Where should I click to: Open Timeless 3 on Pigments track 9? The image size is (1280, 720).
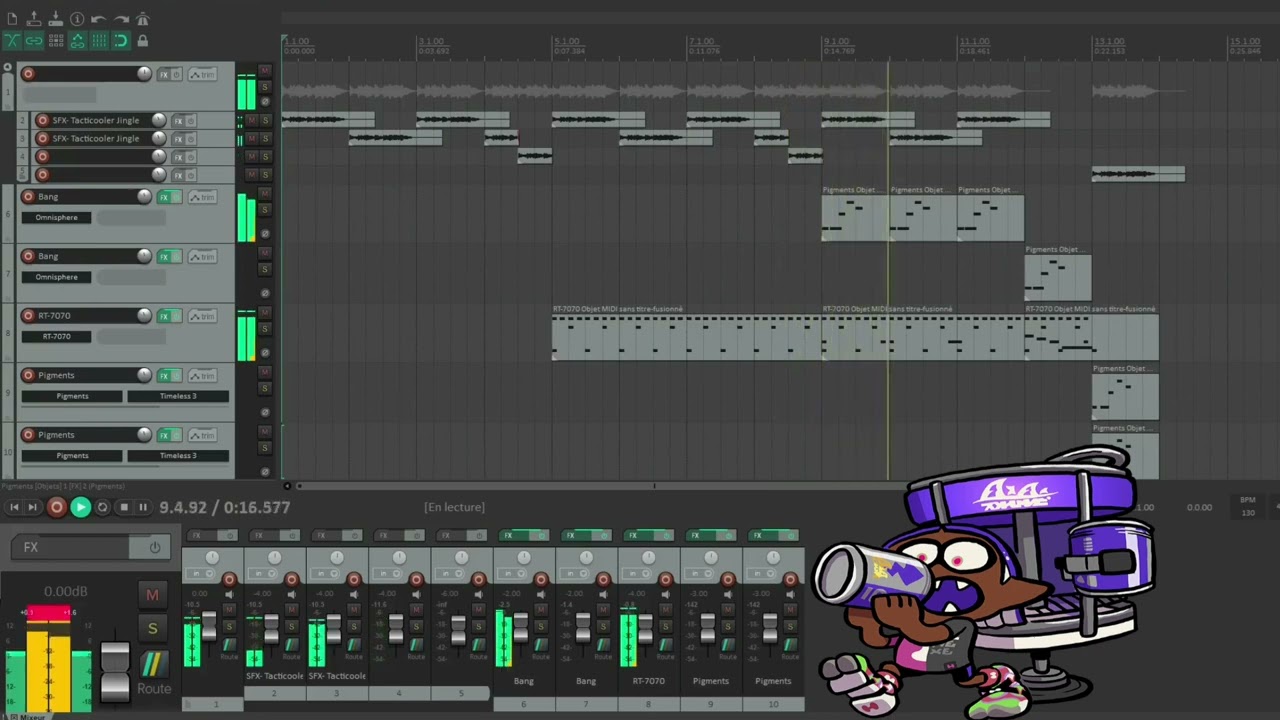(178, 396)
